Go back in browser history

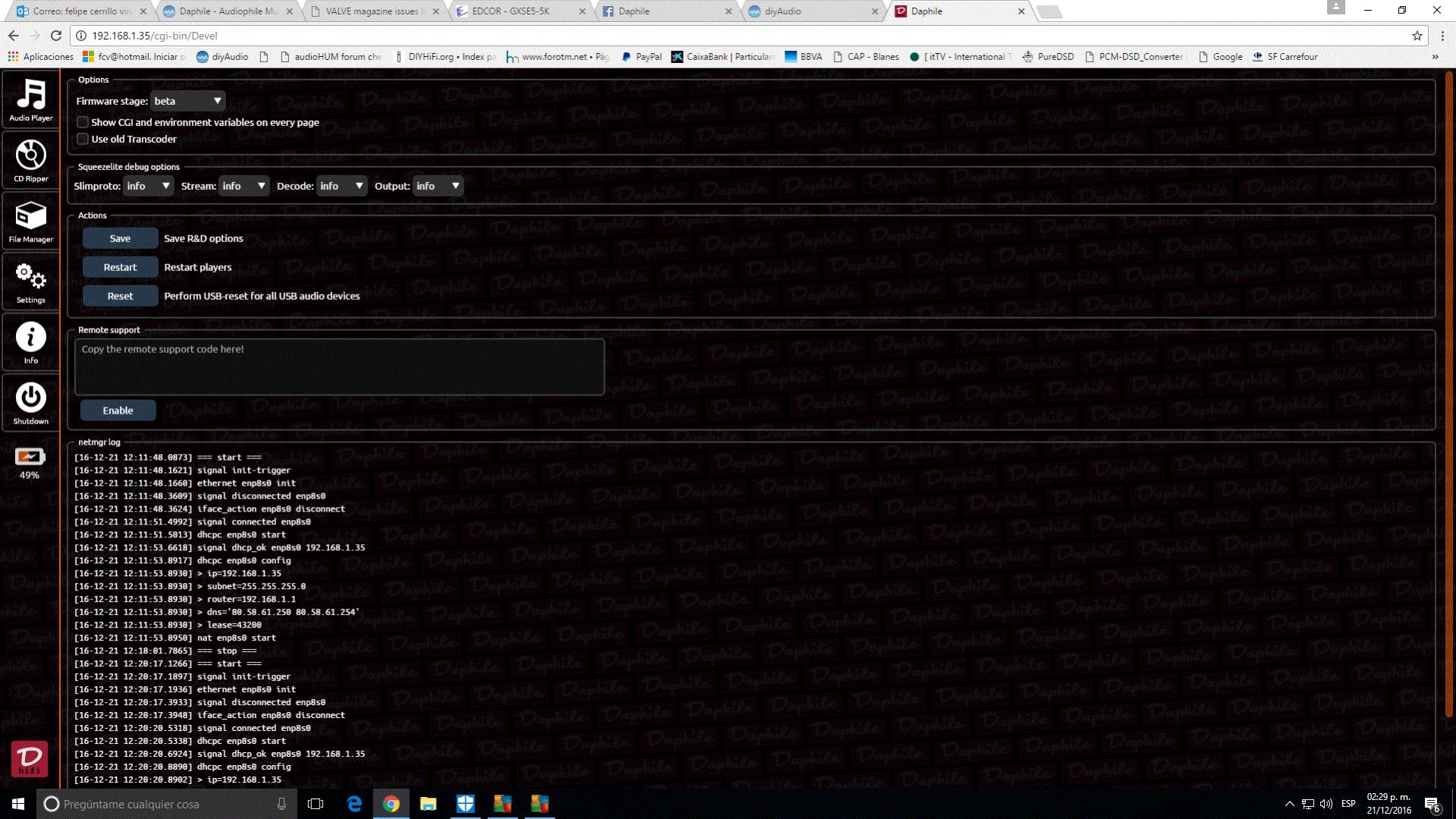click(14, 36)
